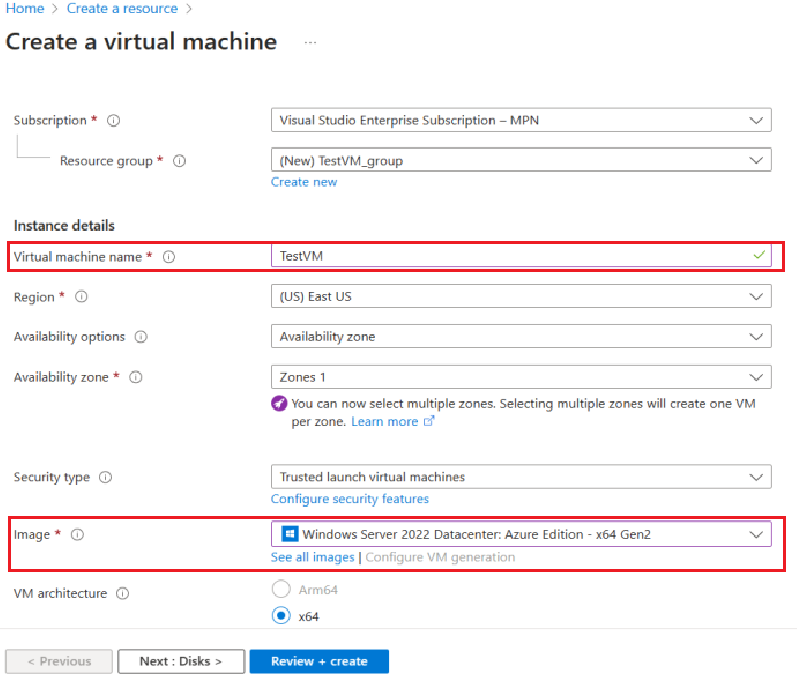This screenshot has width=797, height=686.
Task: Open the Learn more link about zones
Action: (385, 422)
